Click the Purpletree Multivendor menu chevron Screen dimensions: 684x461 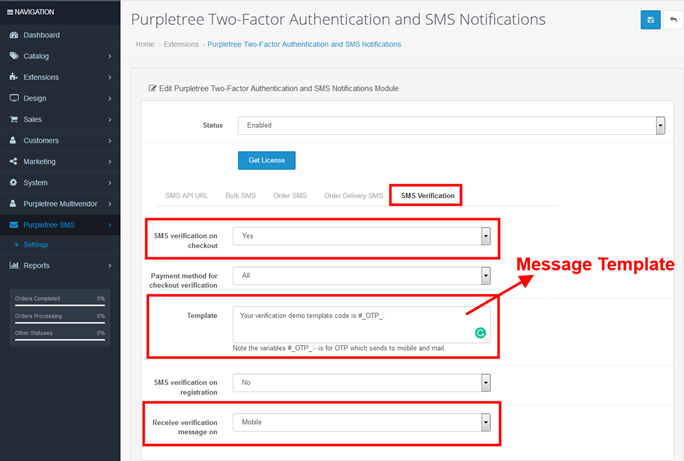click(x=110, y=204)
